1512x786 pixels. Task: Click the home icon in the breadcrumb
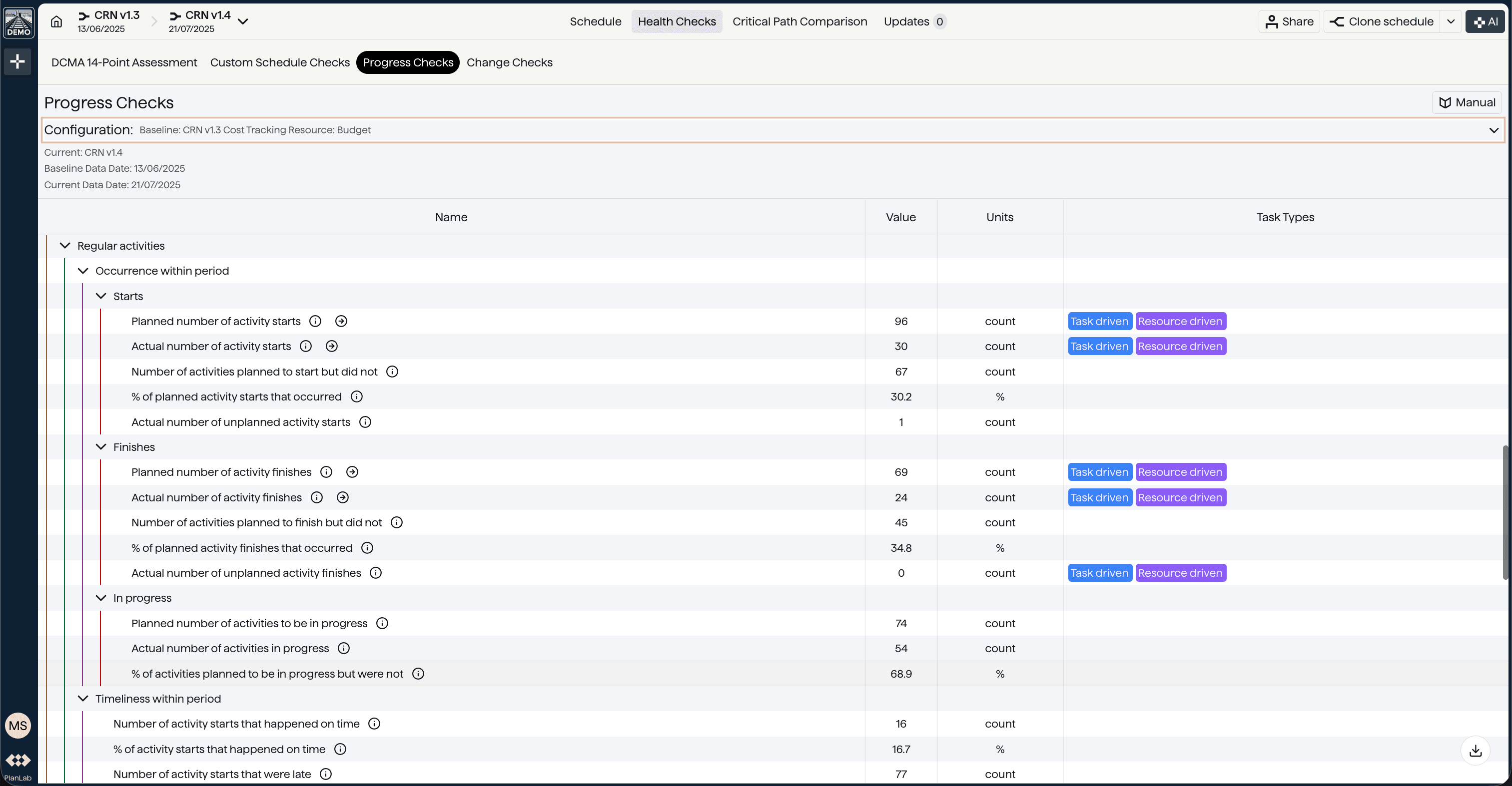(56, 21)
